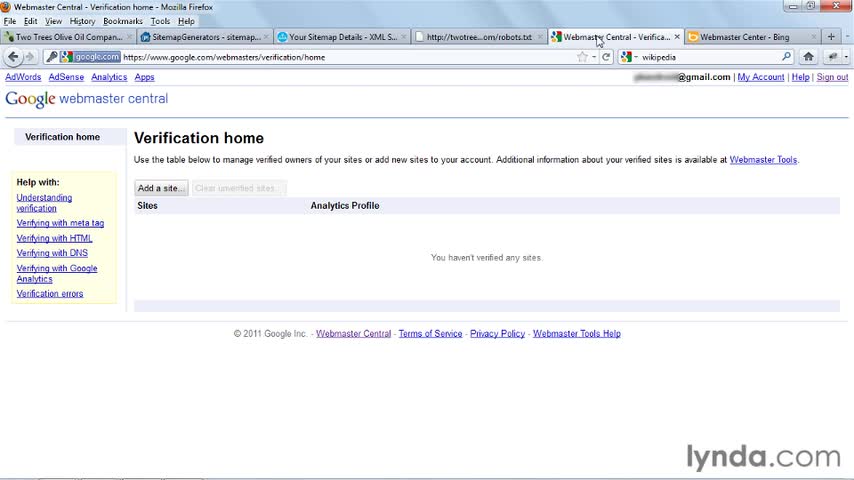Open the History menu
This screenshot has height=480, width=854.
click(x=82, y=21)
